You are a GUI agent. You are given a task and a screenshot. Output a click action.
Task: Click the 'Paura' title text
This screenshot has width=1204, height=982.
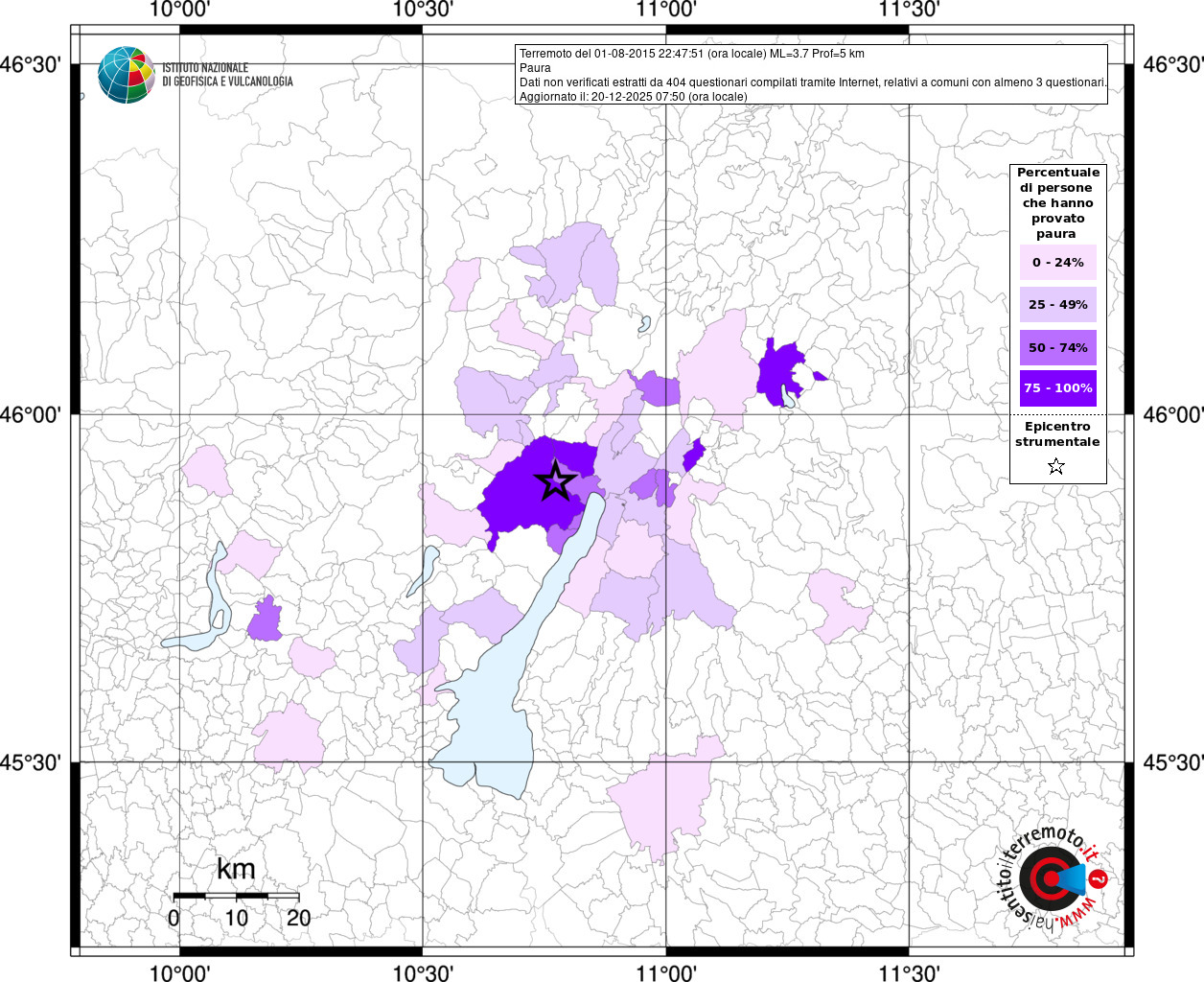pos(535,68)
